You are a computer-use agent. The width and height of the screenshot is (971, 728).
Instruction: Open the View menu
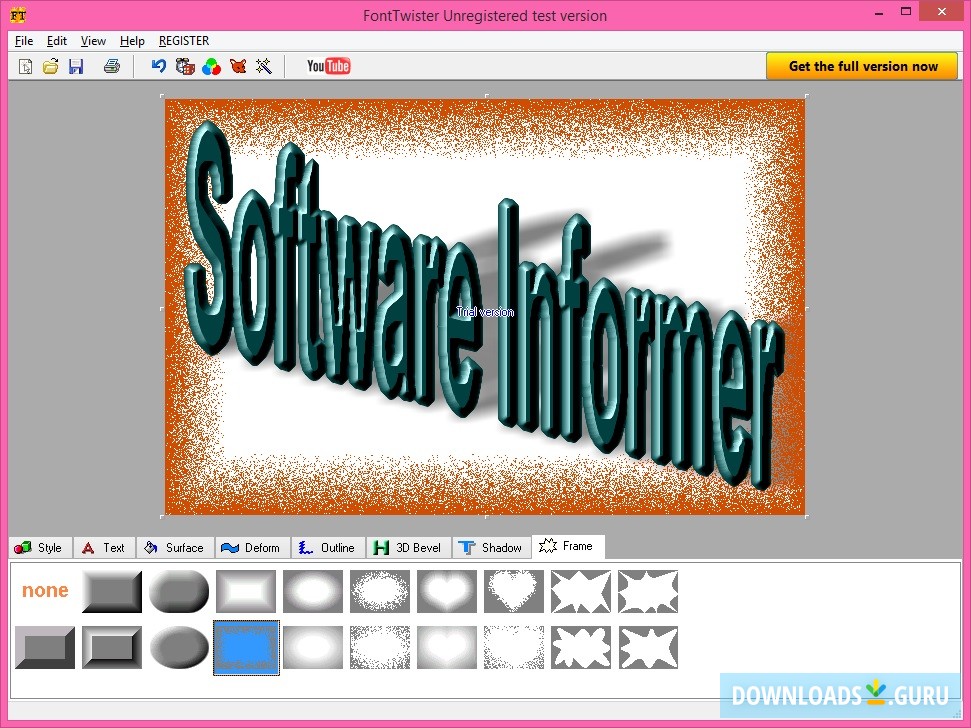click(x=93, y=41)
